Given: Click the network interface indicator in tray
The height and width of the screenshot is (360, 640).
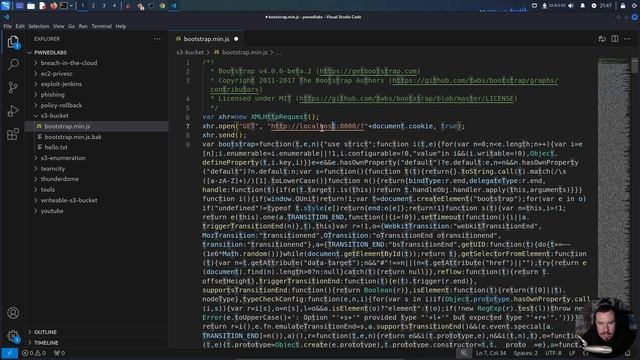Looking at the screenshot, I should point(554,6).
